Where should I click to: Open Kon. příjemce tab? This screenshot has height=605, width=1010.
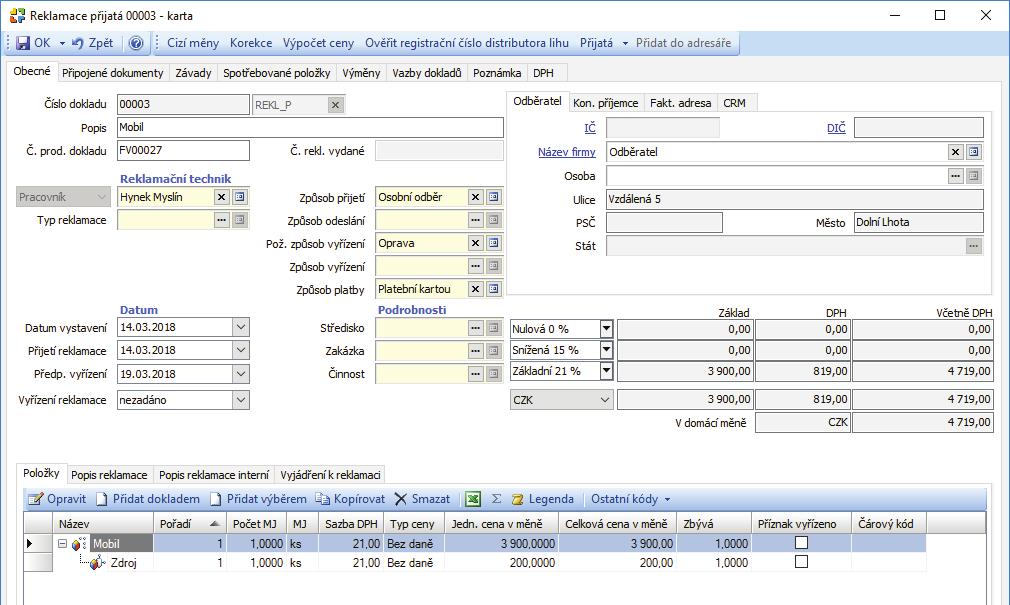tap(605, 103)
